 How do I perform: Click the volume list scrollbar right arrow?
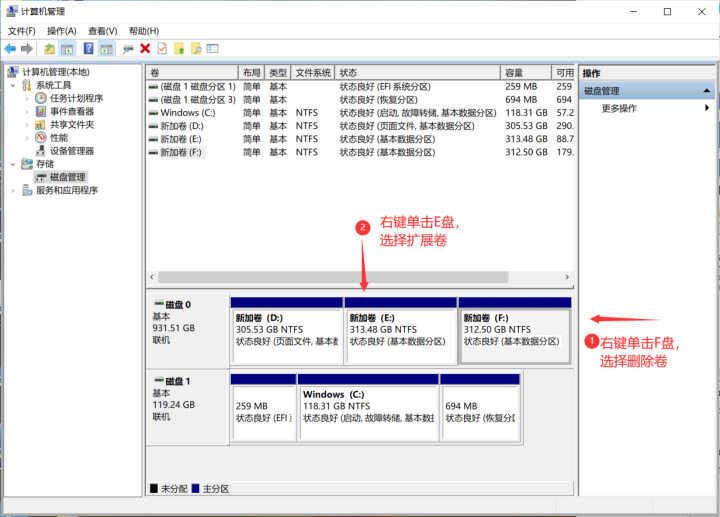[x=567, y=277]
